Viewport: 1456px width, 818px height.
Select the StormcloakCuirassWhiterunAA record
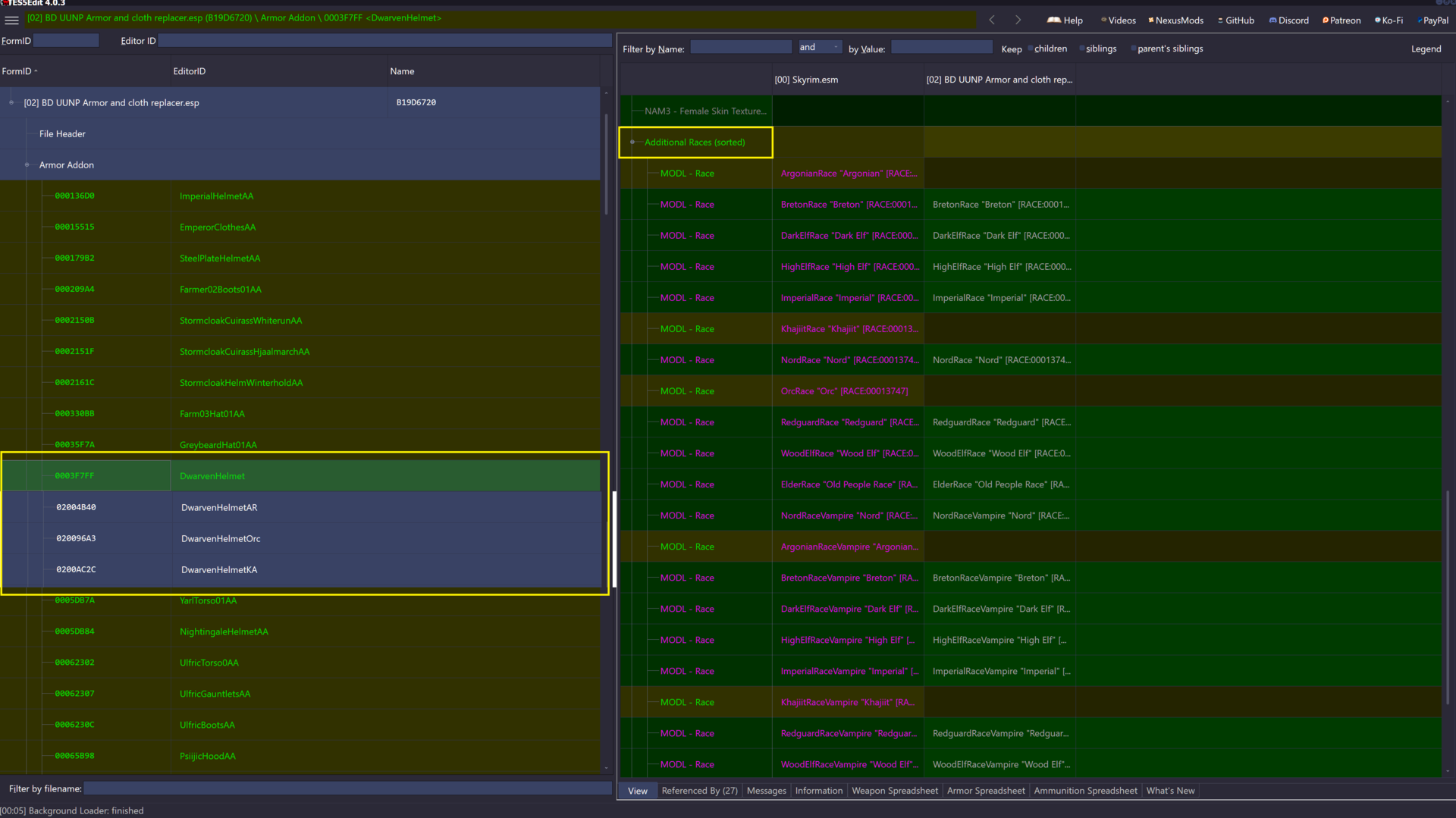(300, 320)
